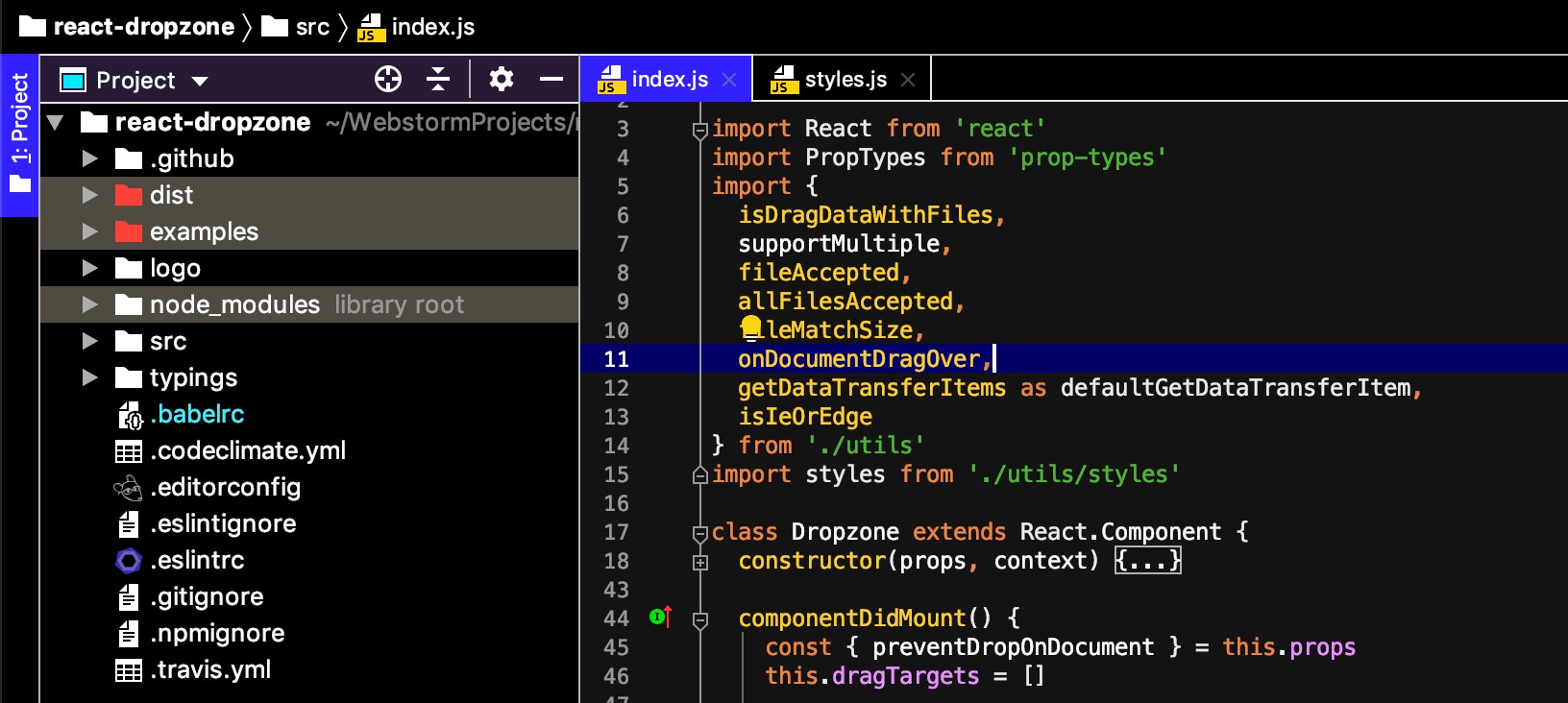Select .editorconfig in the project tree

tap(226, 487)
